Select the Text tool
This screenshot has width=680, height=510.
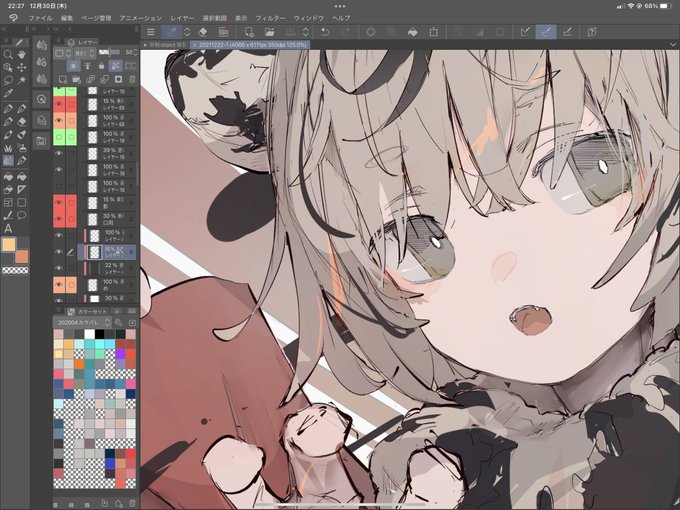coord(8,229)
